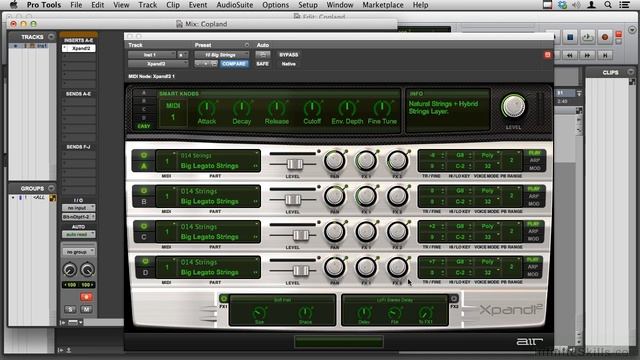Image resolution: width=640 pixels, height=360 pixels.
Task: Select smart knobs page A
Action: click(x=144, y=93)
